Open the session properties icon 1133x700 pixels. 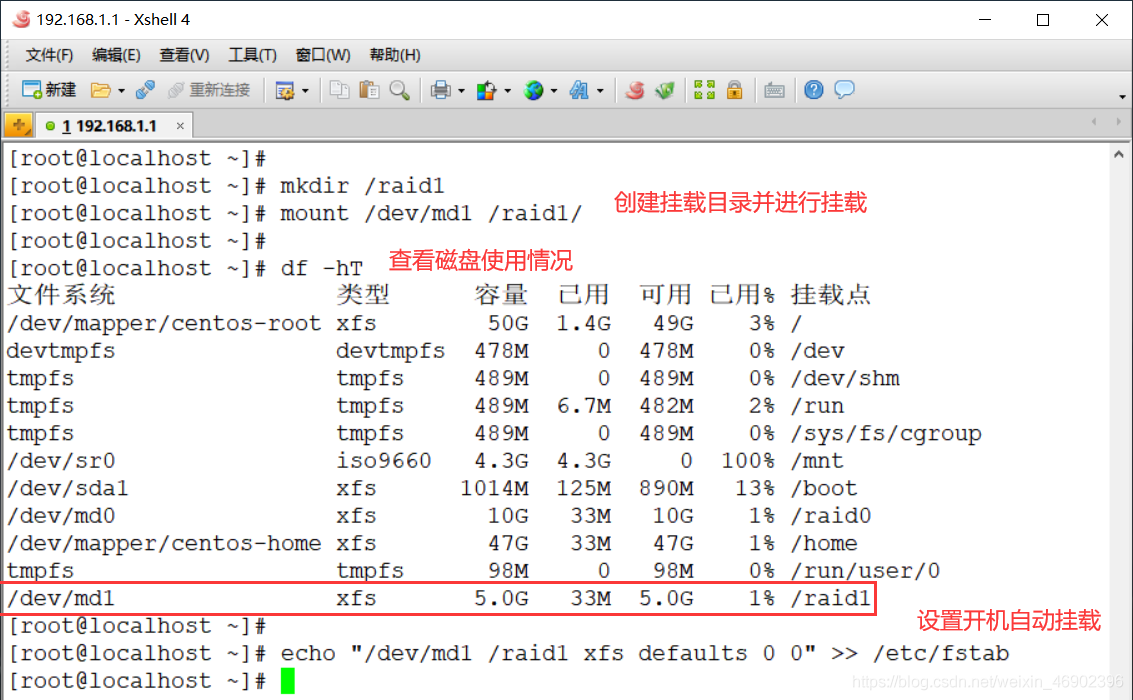click(x=285, y=90)
